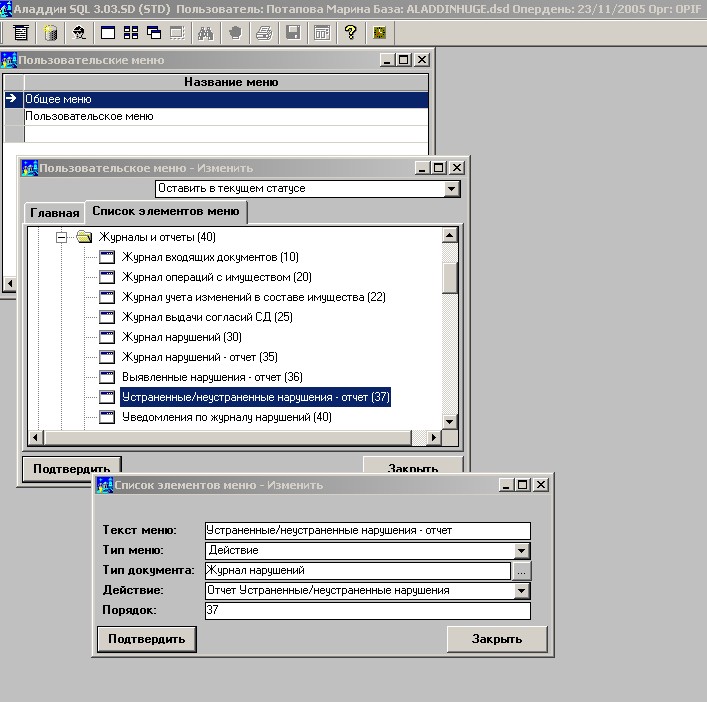The image size is (707, 702).
Task: Maximize the Пользовательское меню - Изменить window
Action: click(438, 168)
